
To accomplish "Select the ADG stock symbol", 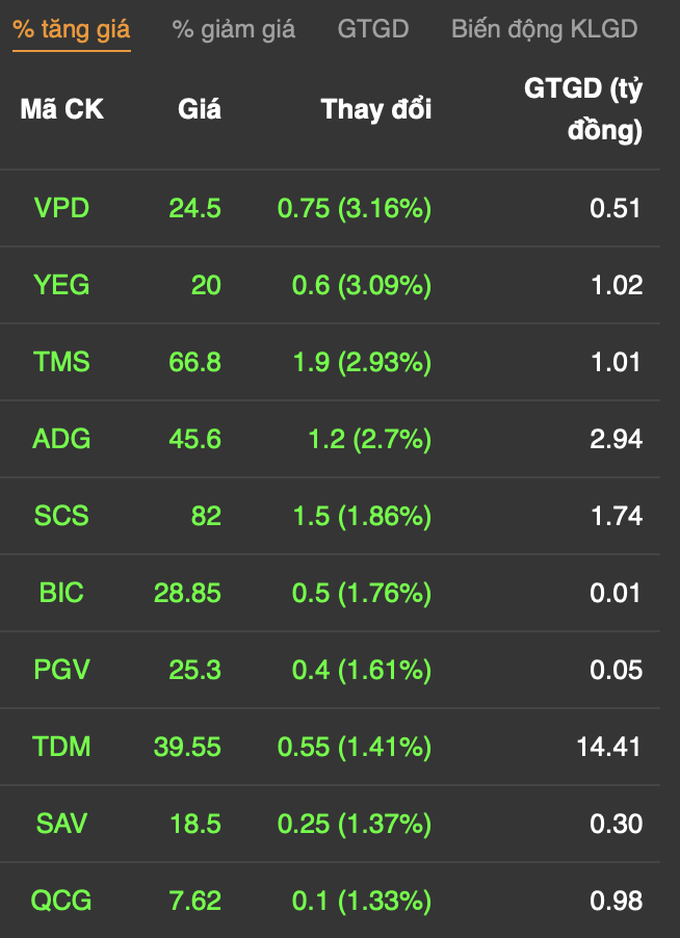I will [x=62, y=439].
